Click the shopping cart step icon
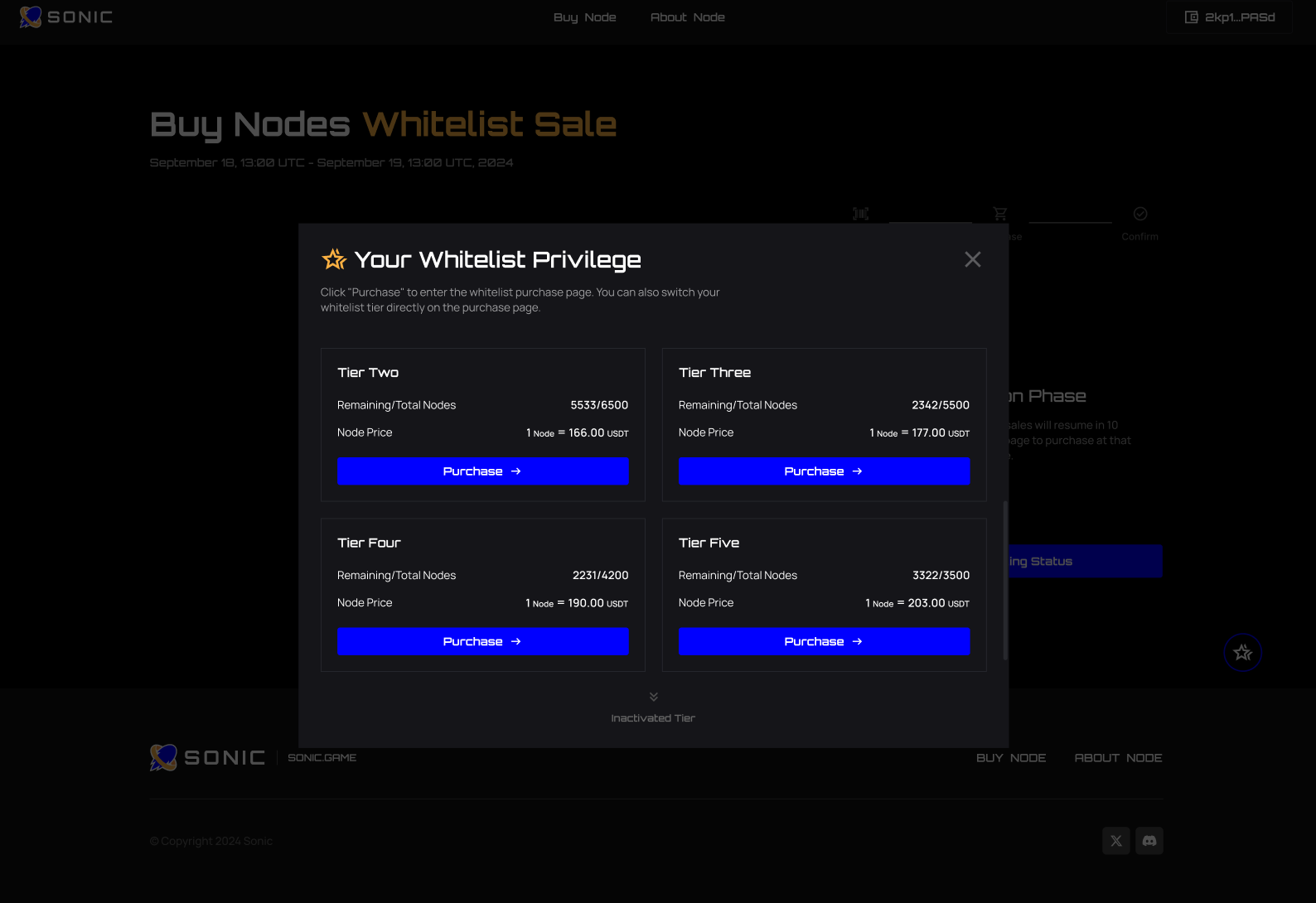The width and height of the screenshot is (1316, 903). pos(1000,214)
